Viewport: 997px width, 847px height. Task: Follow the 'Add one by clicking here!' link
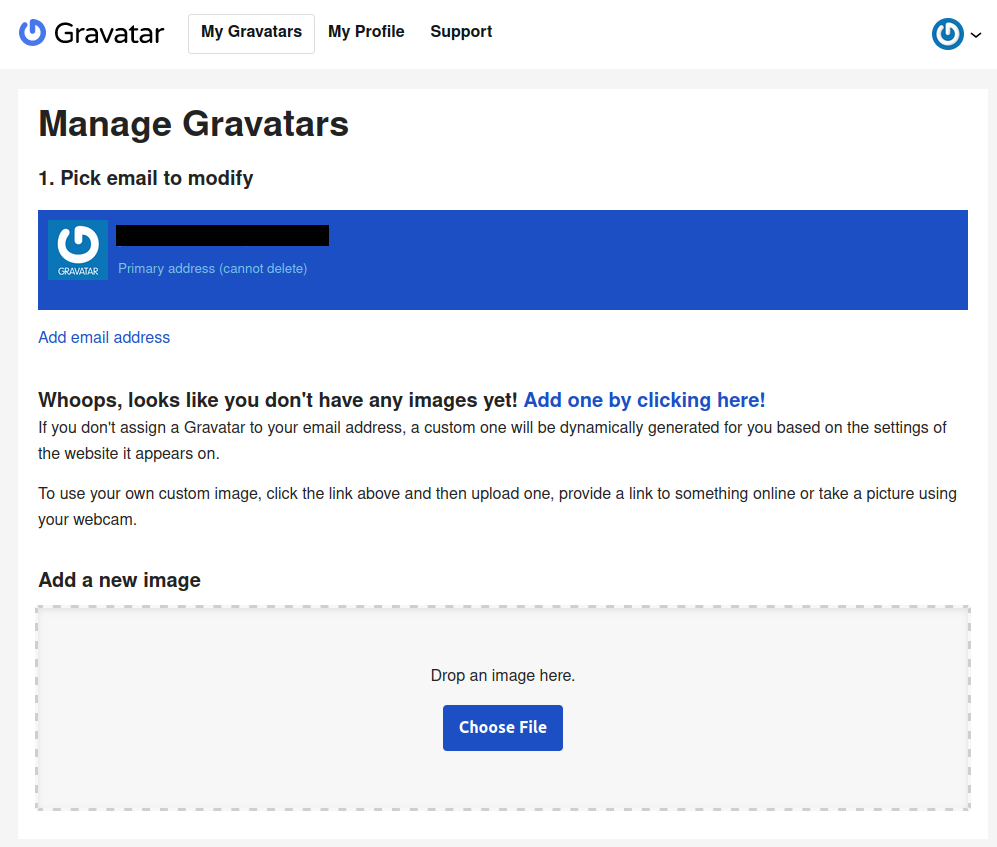coord(644,400)
